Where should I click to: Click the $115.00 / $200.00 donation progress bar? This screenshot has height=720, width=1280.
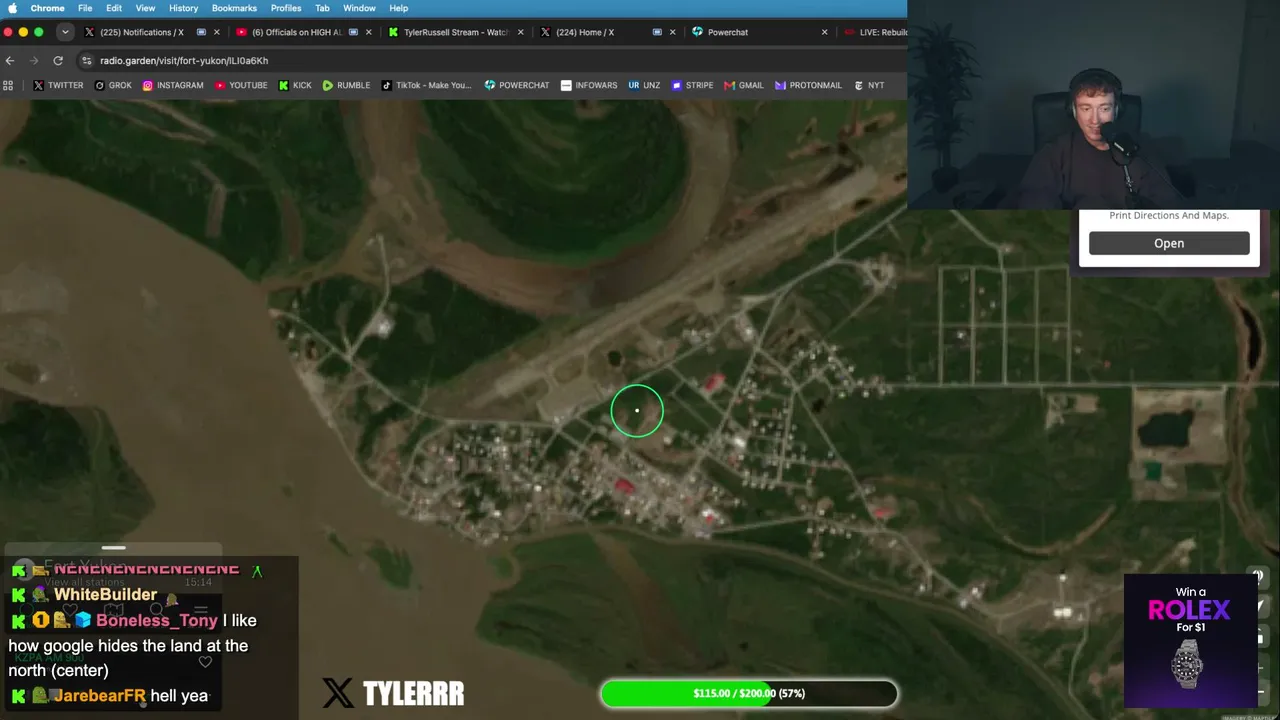749,693
